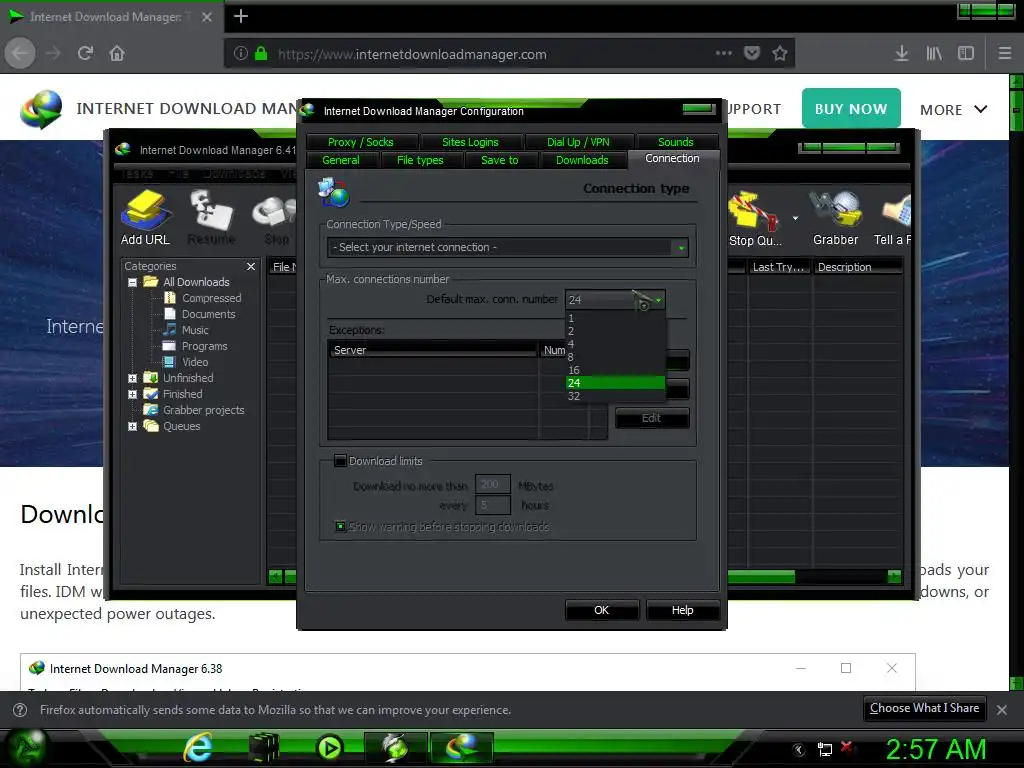The height and width of the screenshot is (768, 1024).
Task: Click the Server column header in exceptions
Action: (x=432, y=350)
